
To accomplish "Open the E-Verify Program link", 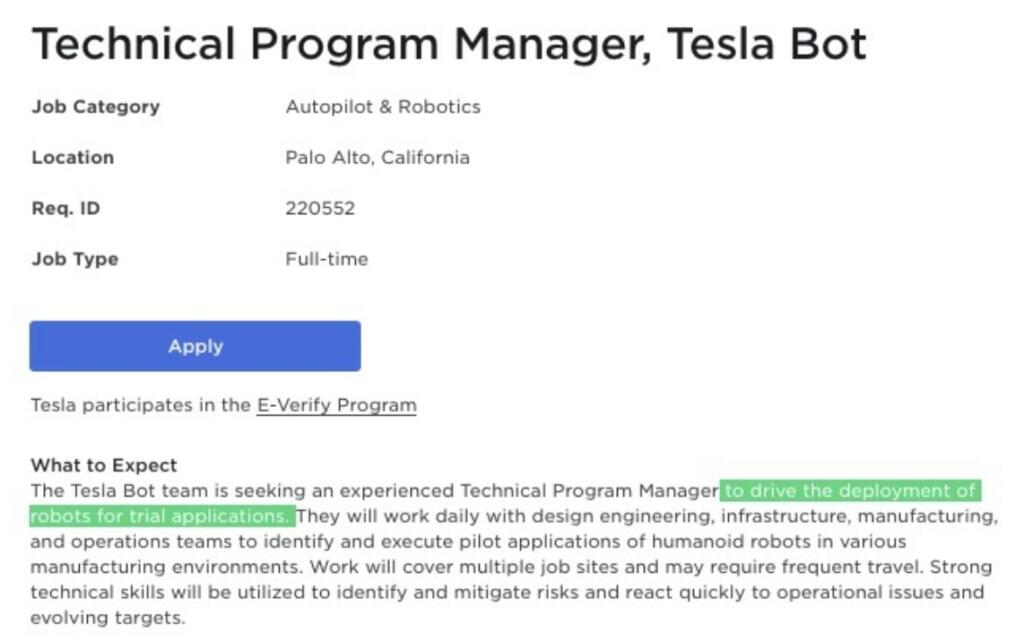I will pyautogui.click(x=336, y=405).
